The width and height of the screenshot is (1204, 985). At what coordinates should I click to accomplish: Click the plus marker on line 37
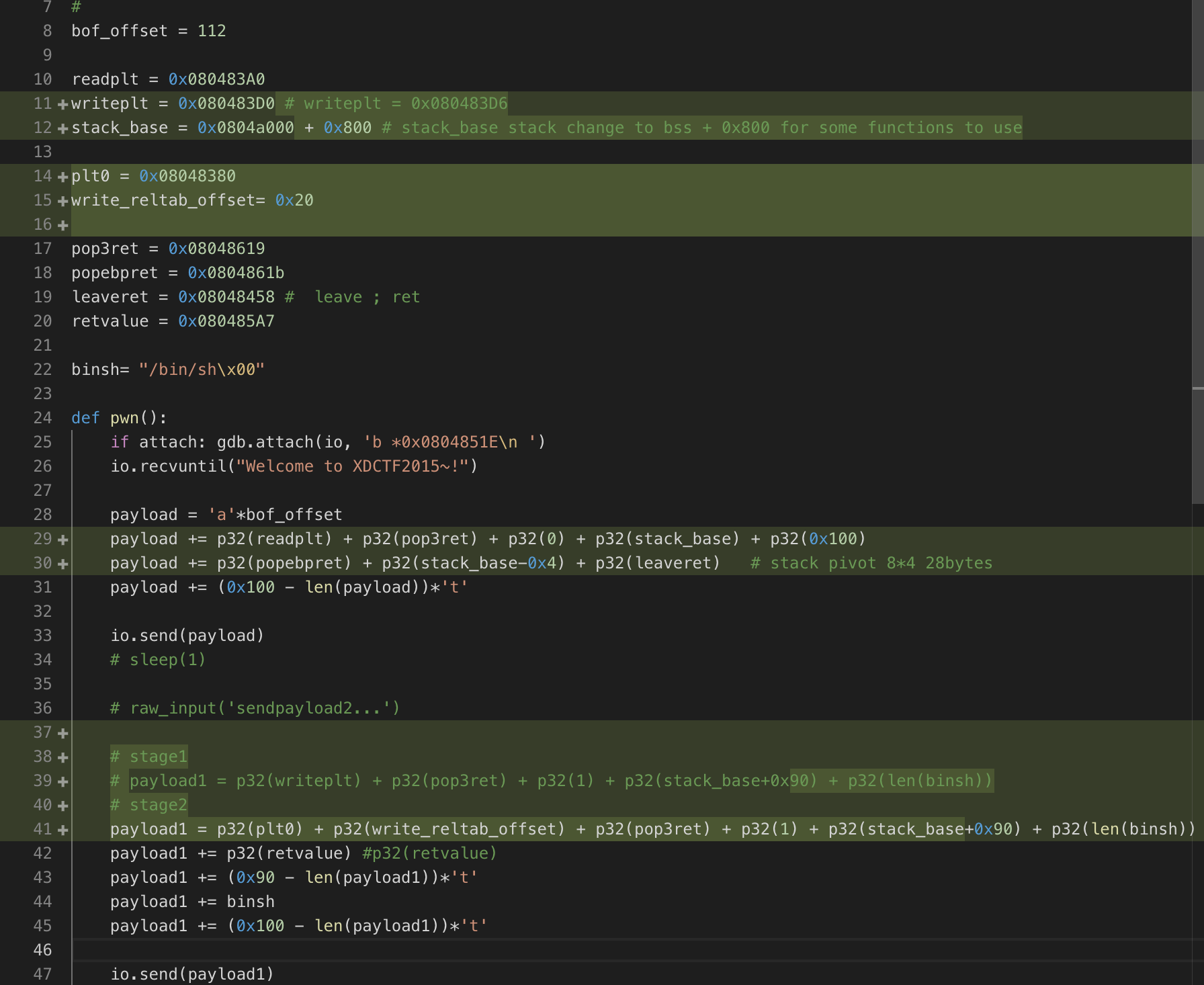coord(62,733)
